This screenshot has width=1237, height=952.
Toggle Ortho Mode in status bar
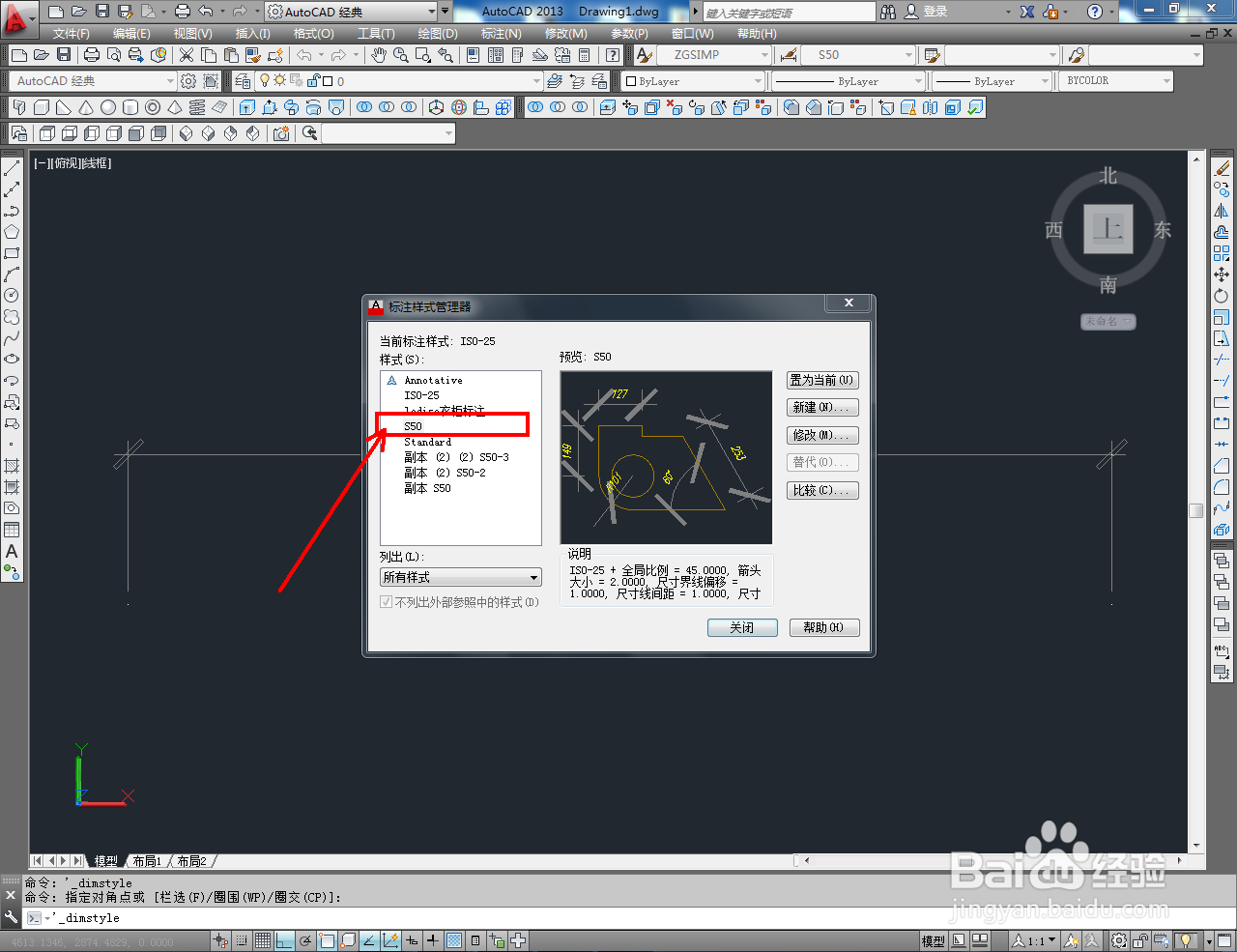click(284, 940)
